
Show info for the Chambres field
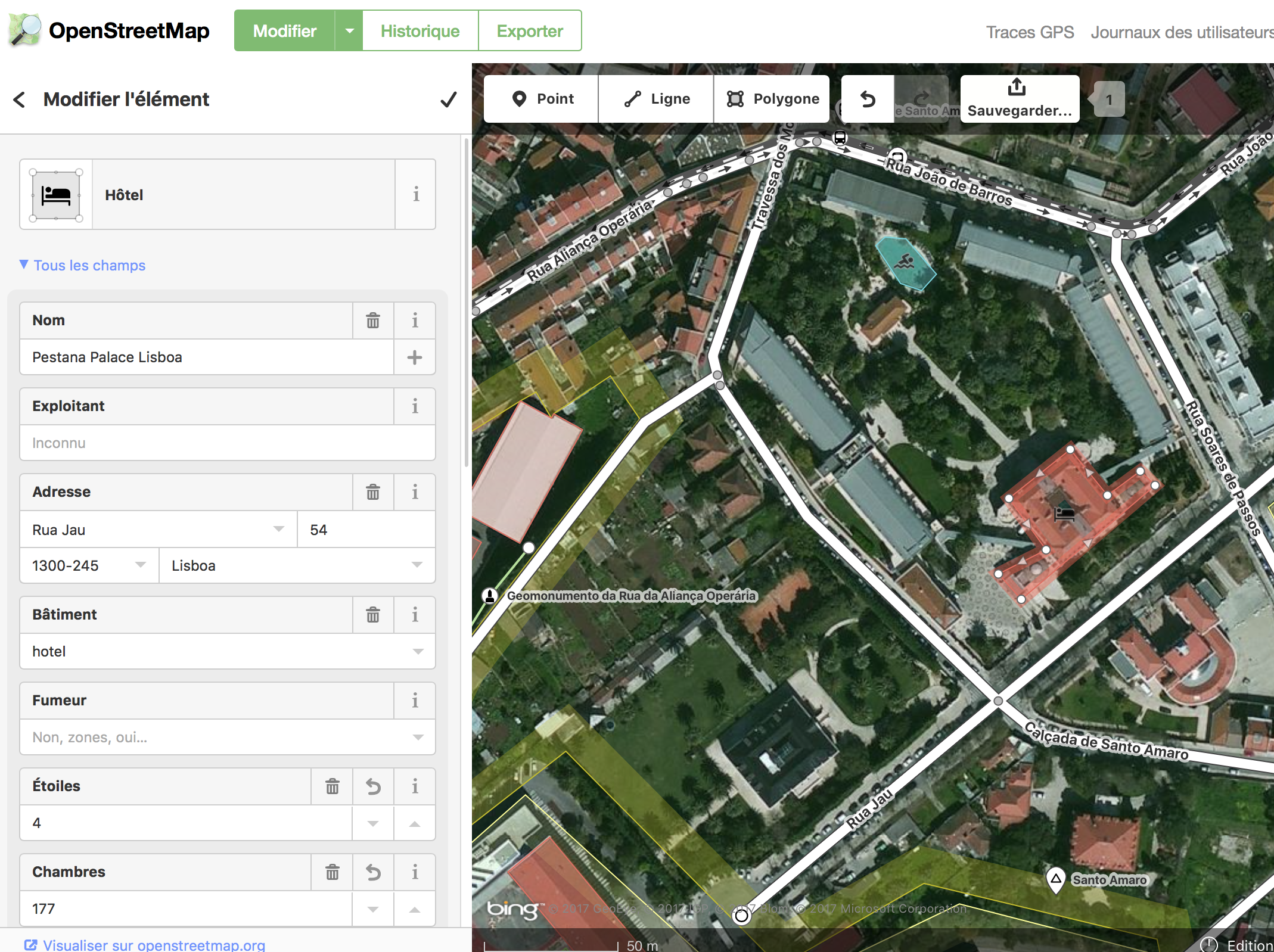point(415,872)
